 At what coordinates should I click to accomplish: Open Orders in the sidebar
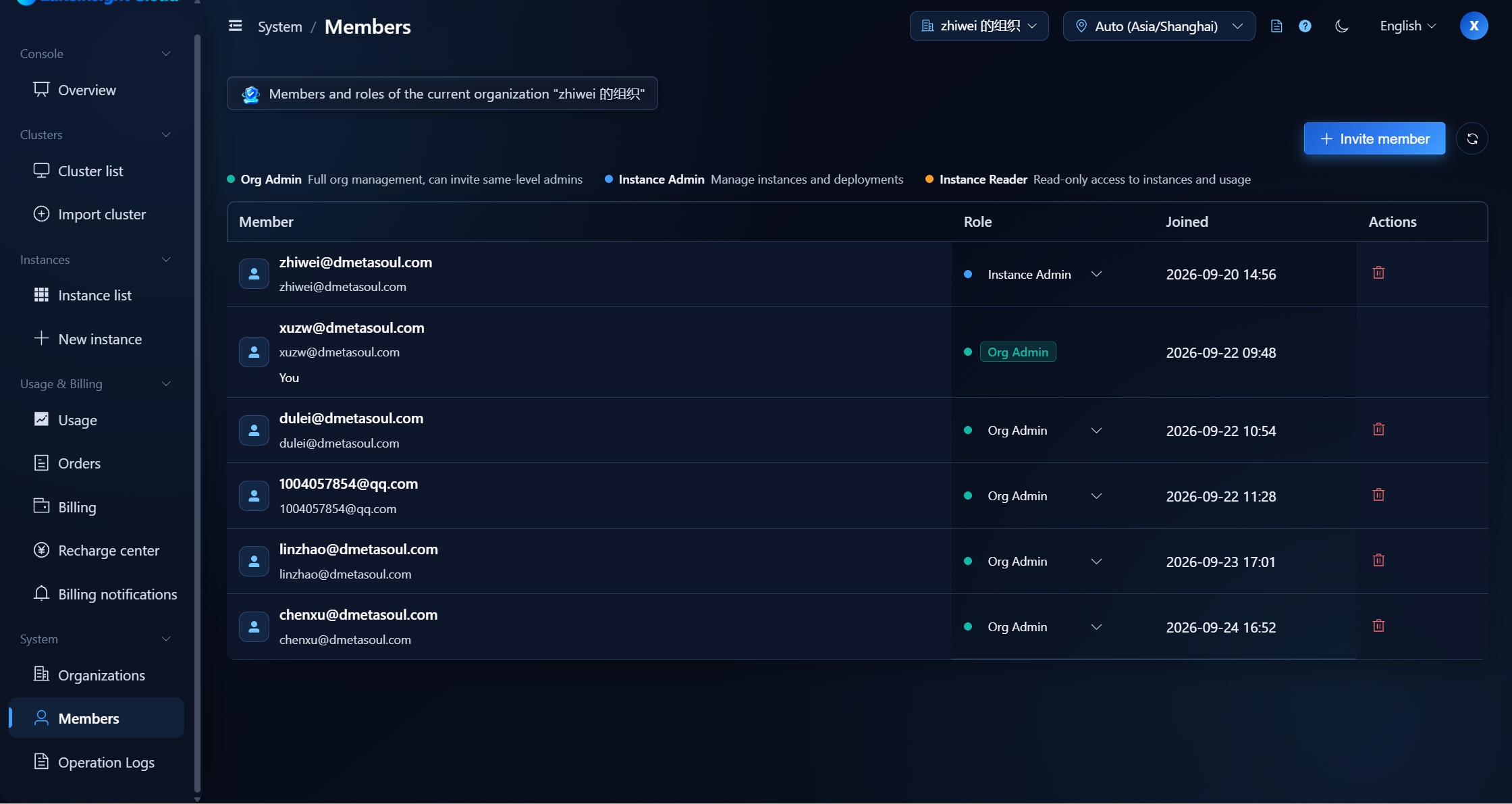96,463
